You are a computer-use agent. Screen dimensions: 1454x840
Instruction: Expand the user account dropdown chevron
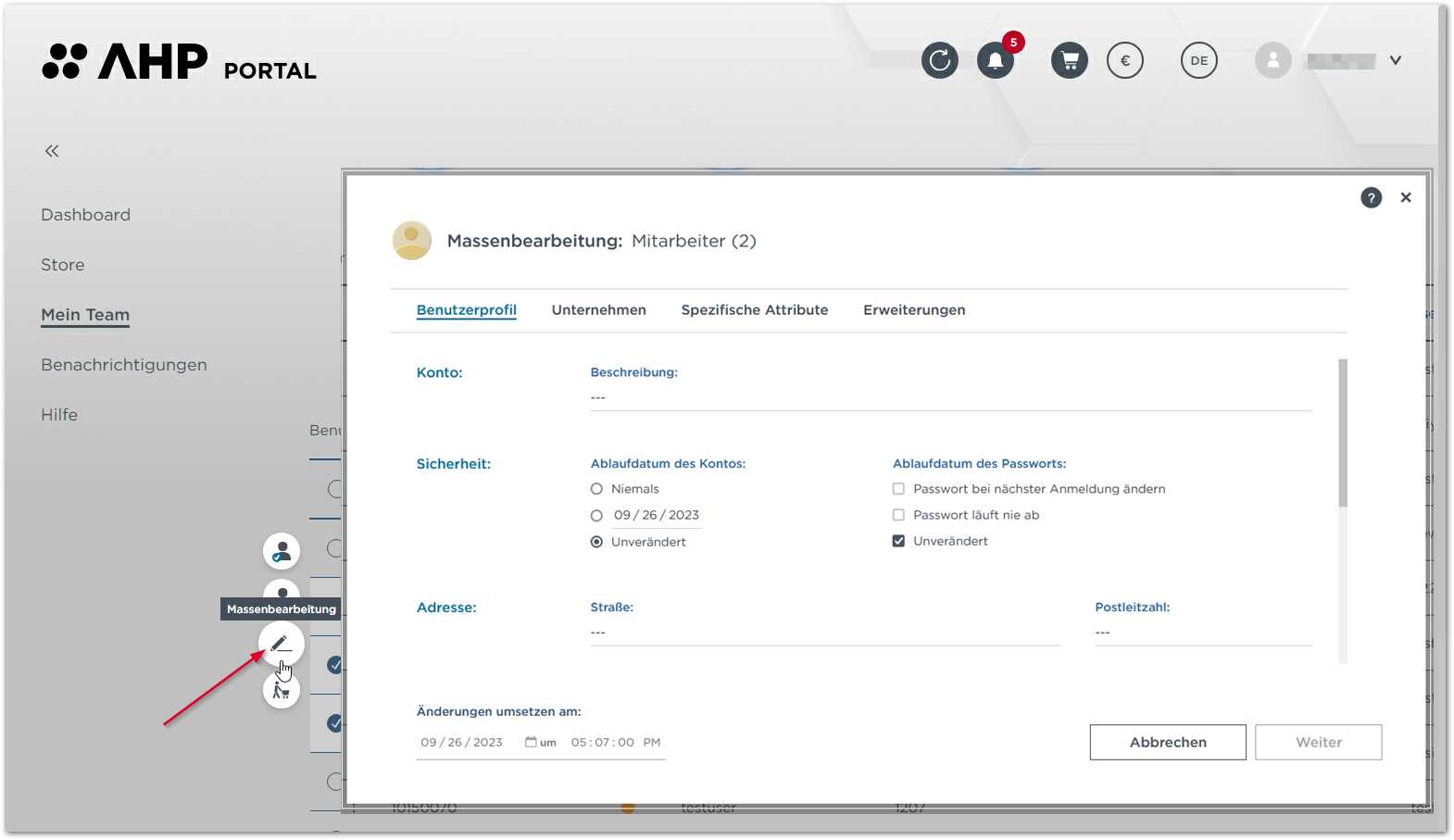1396,61
